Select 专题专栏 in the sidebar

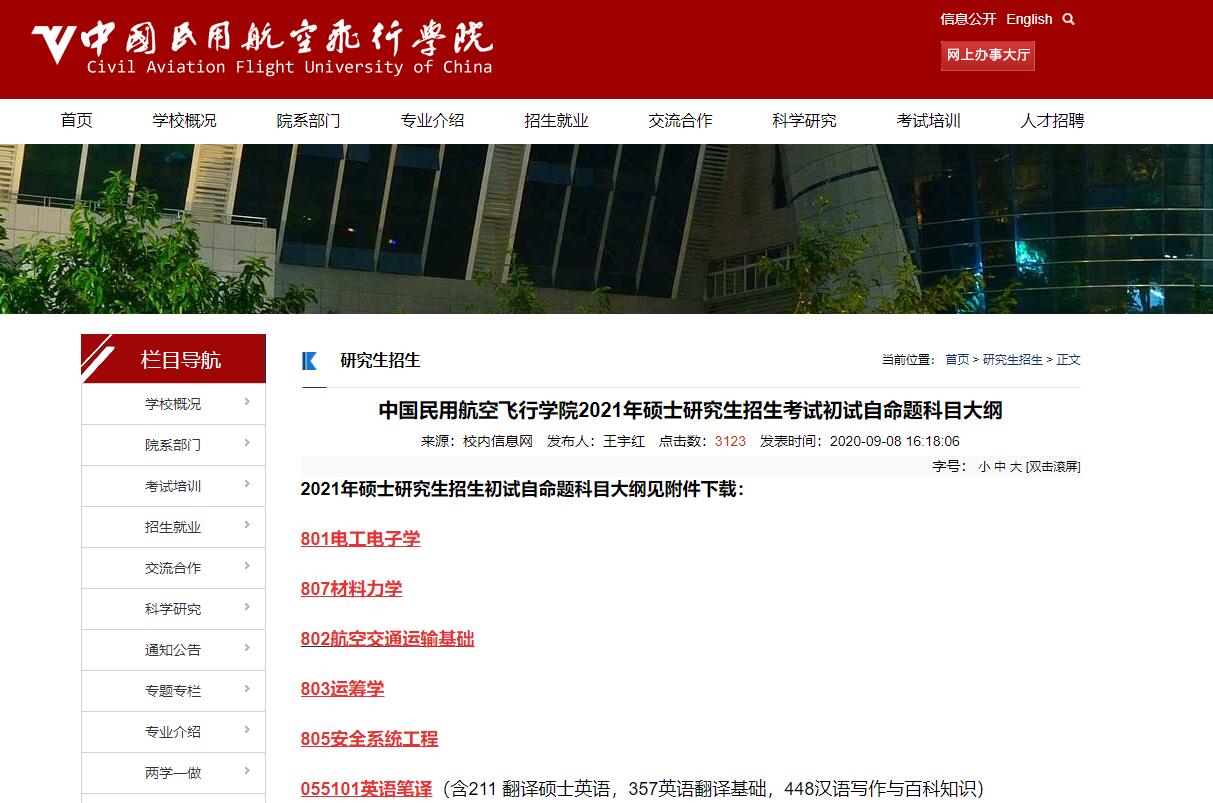tap(173, 691)
